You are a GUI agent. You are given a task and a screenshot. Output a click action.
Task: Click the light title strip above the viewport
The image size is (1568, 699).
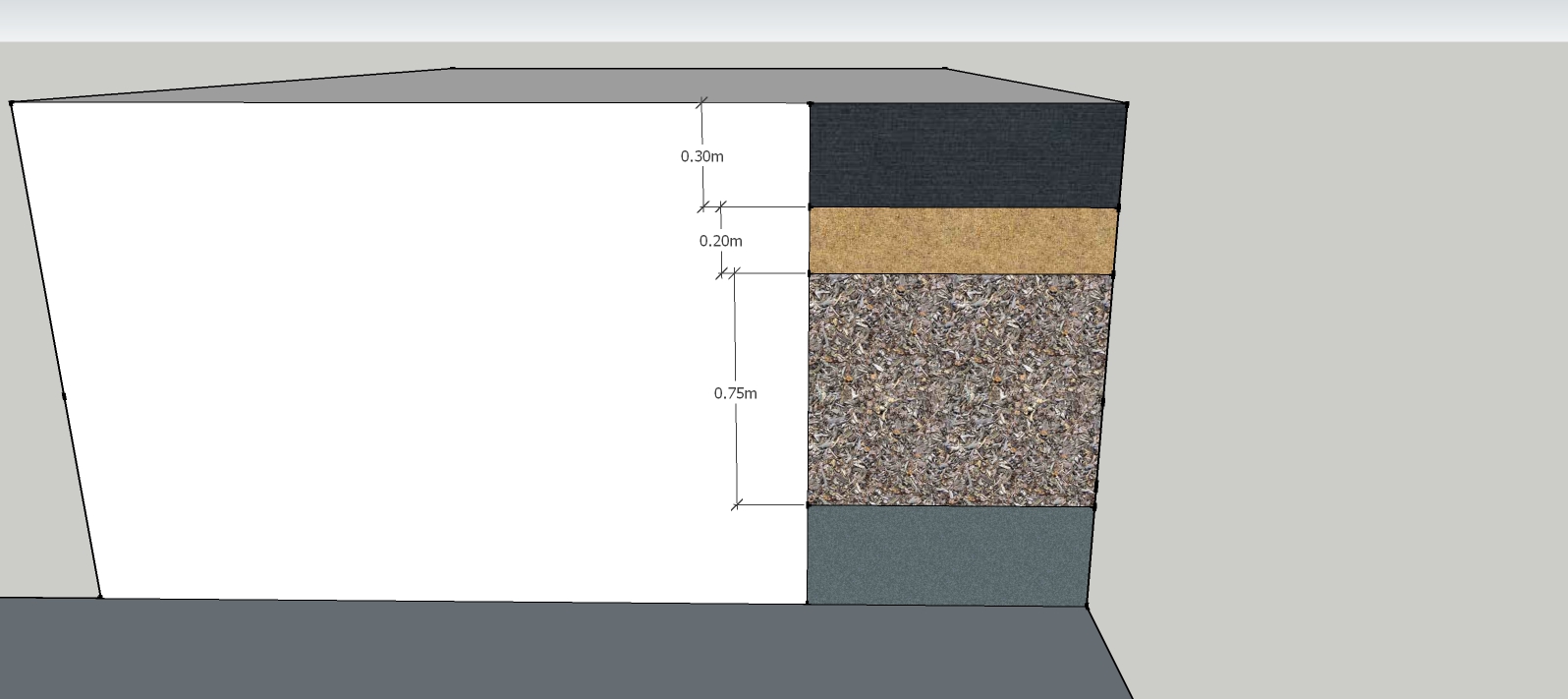[784, 21]
